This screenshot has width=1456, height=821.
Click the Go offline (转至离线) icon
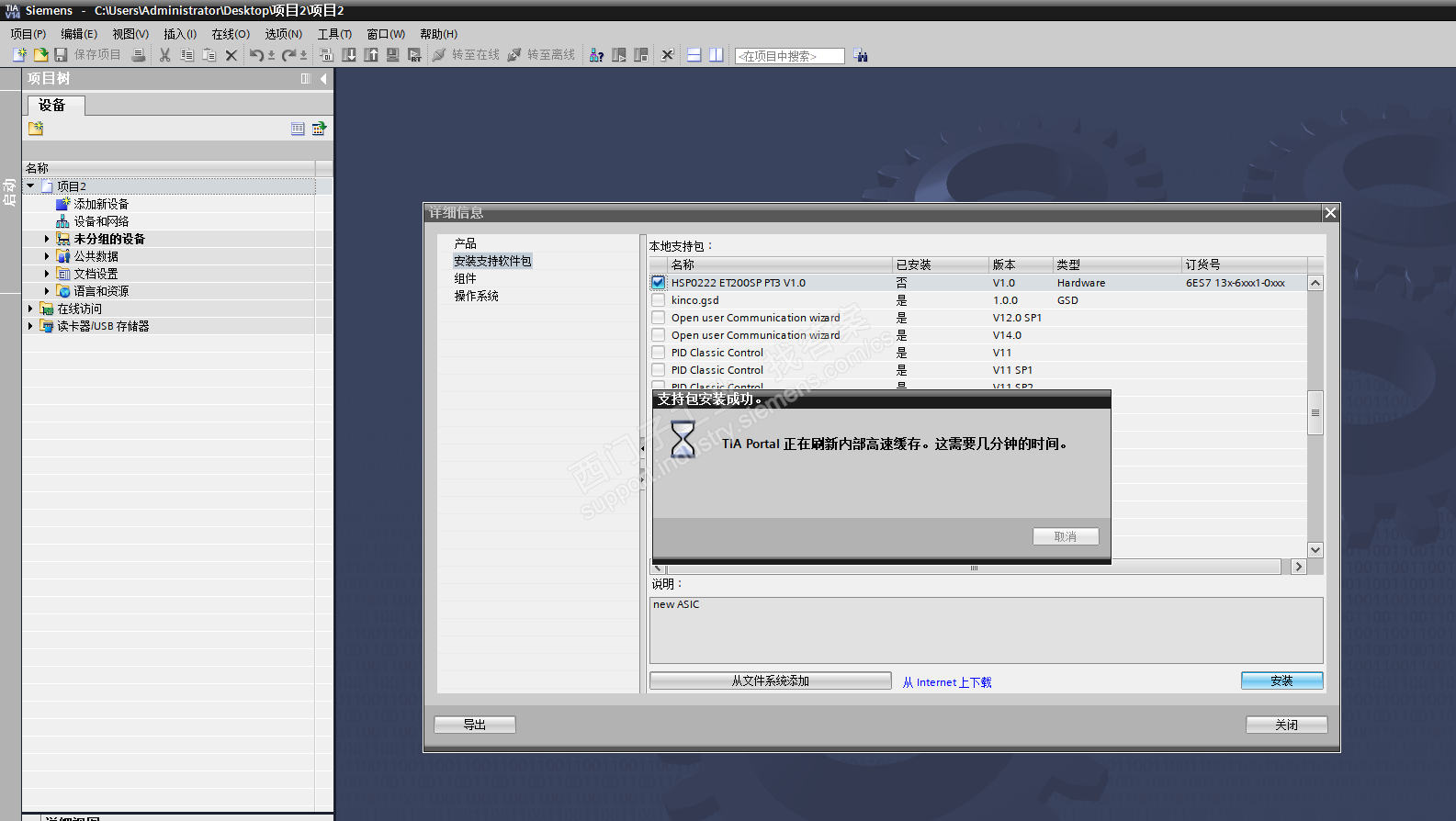[x=514, y=55]
